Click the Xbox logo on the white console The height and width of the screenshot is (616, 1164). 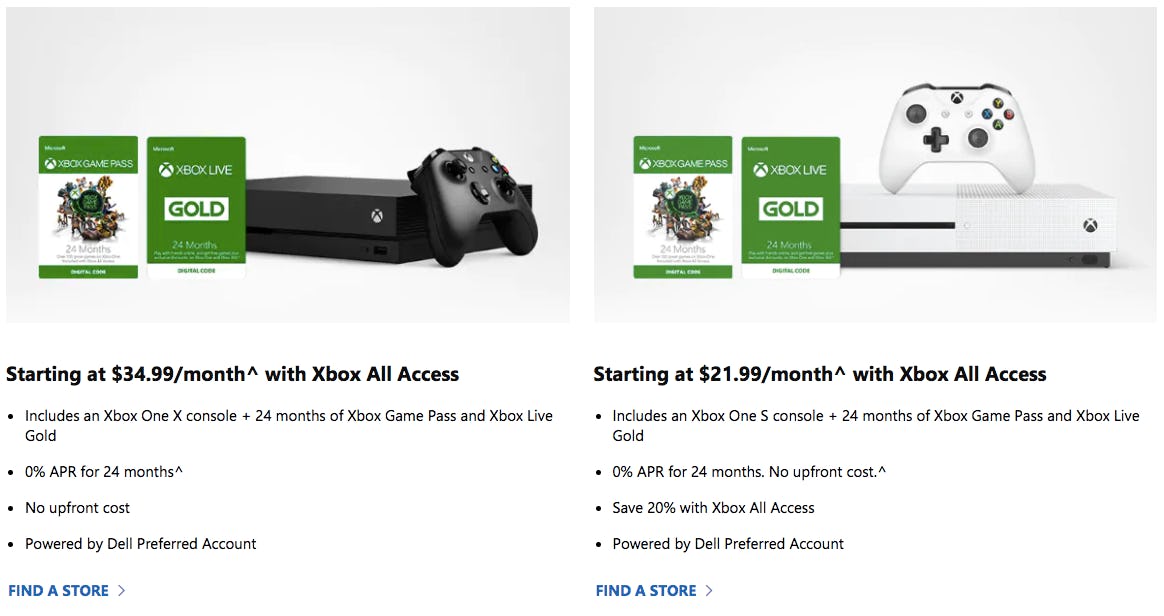1088,226
